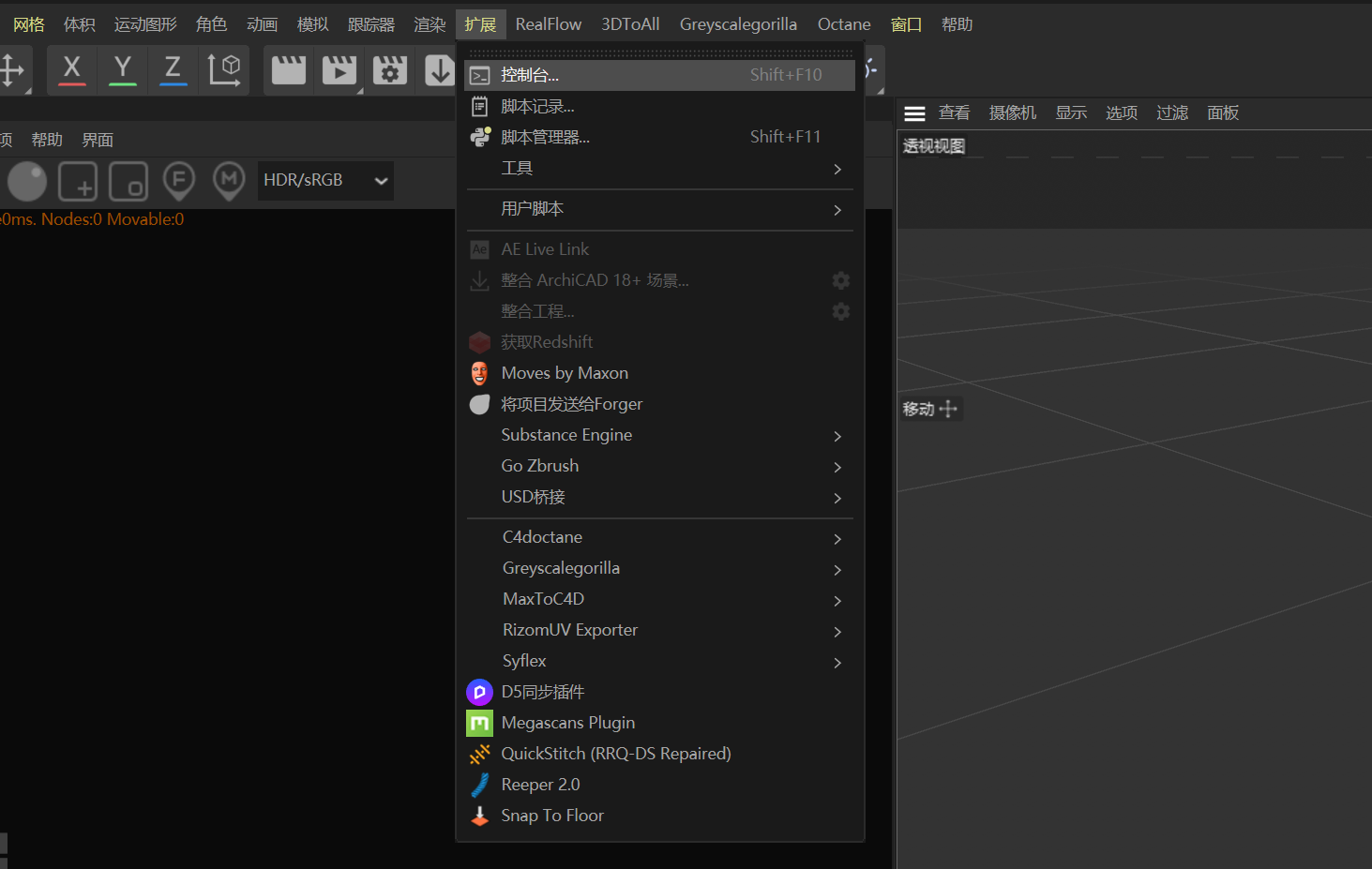Click the move tool cross arrows icon
Screen dimensions: 1372x869
coord(12,70)
